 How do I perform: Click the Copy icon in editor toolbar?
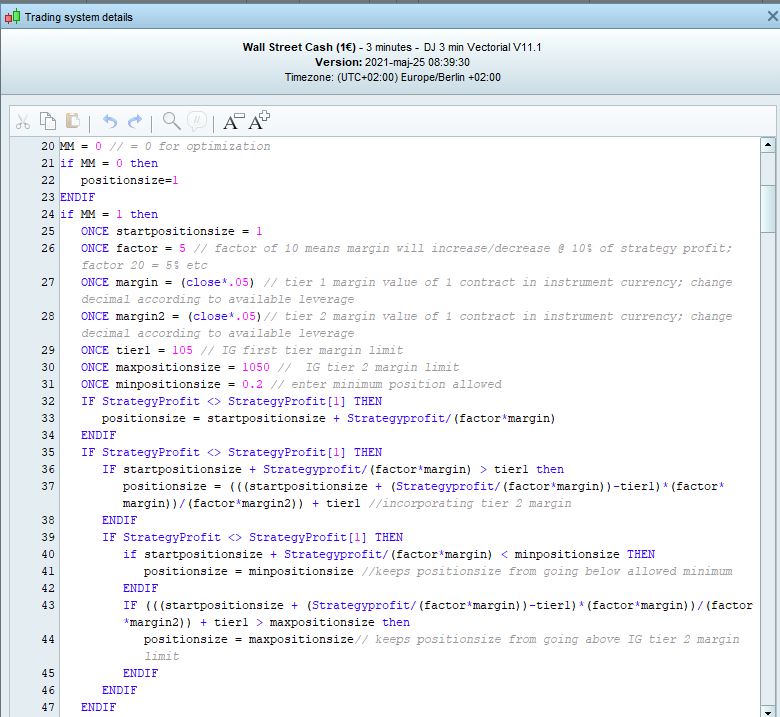coord(47,121)
